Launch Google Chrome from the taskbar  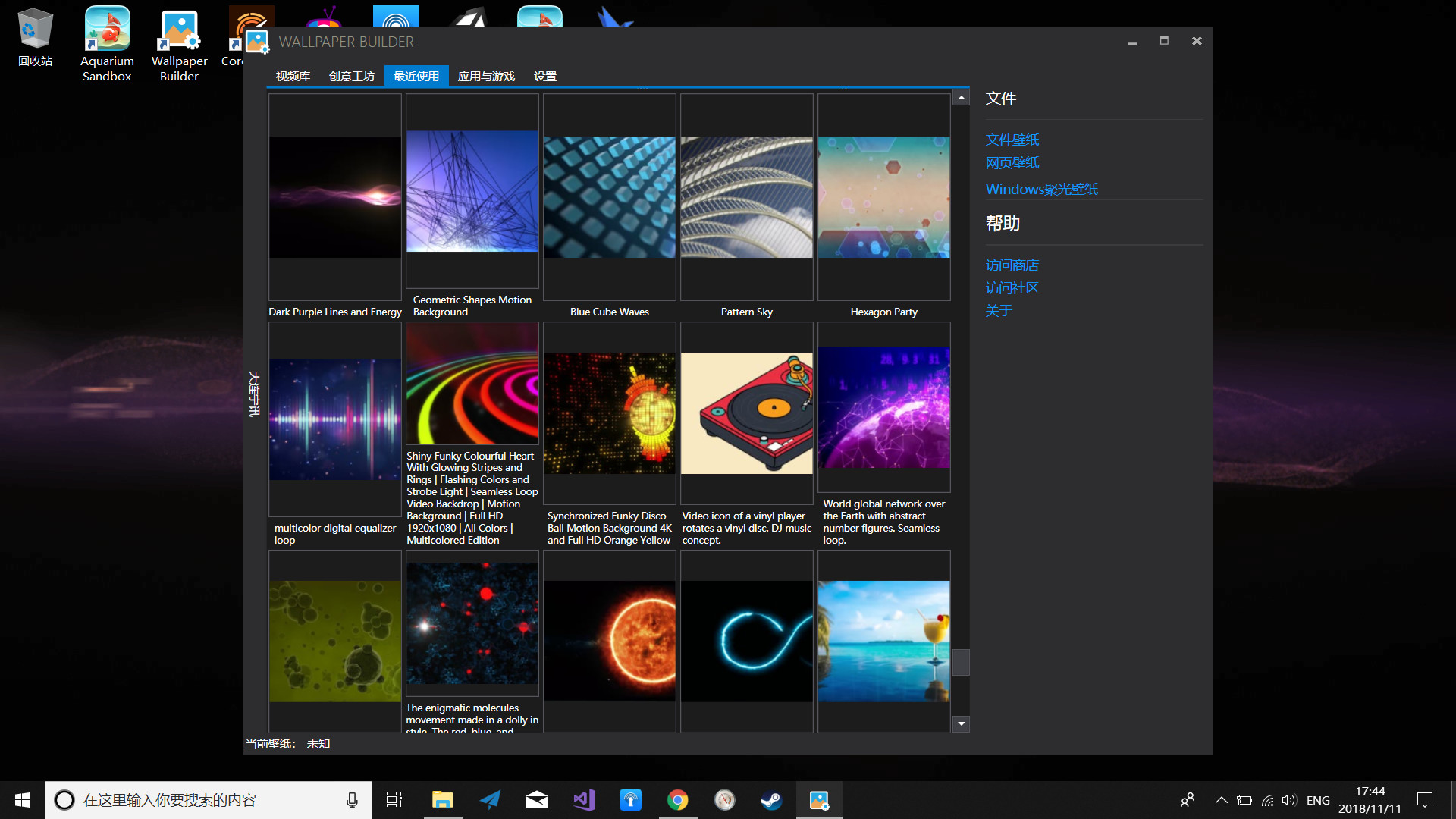tap(678, 799)
